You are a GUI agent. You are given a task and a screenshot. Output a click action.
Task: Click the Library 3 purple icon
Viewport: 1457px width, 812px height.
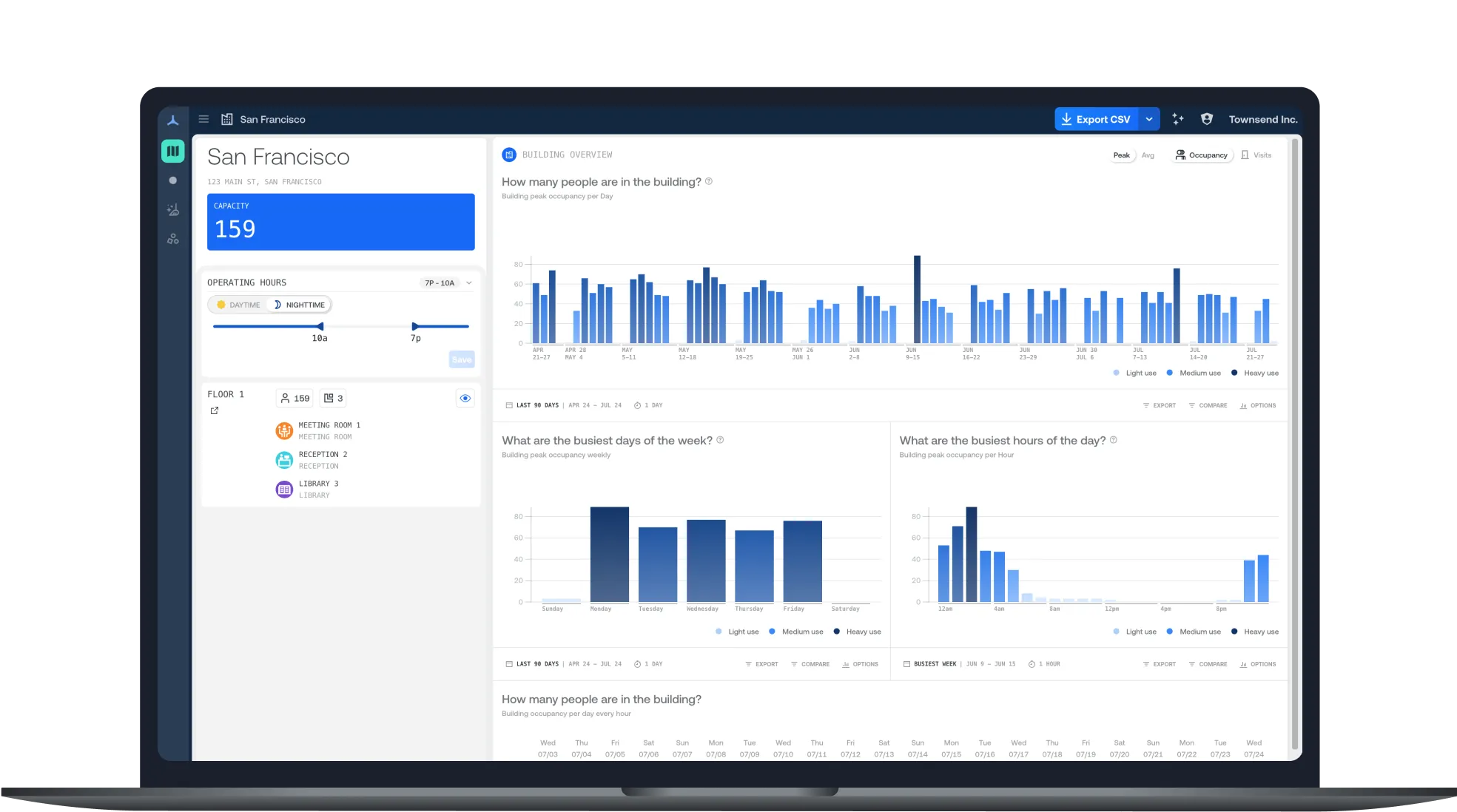(284, 489)
